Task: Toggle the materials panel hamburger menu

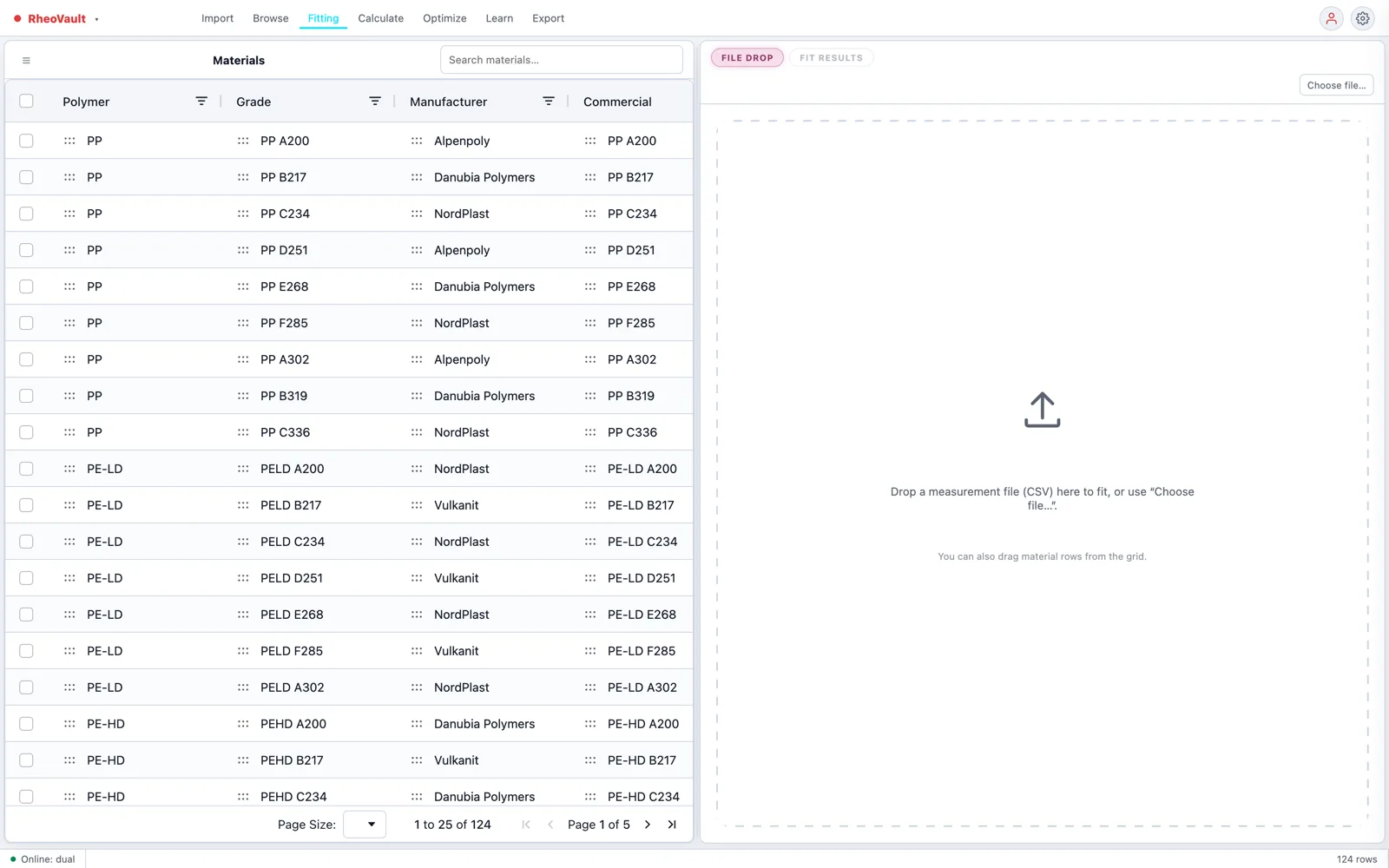Action: (26, 61)
